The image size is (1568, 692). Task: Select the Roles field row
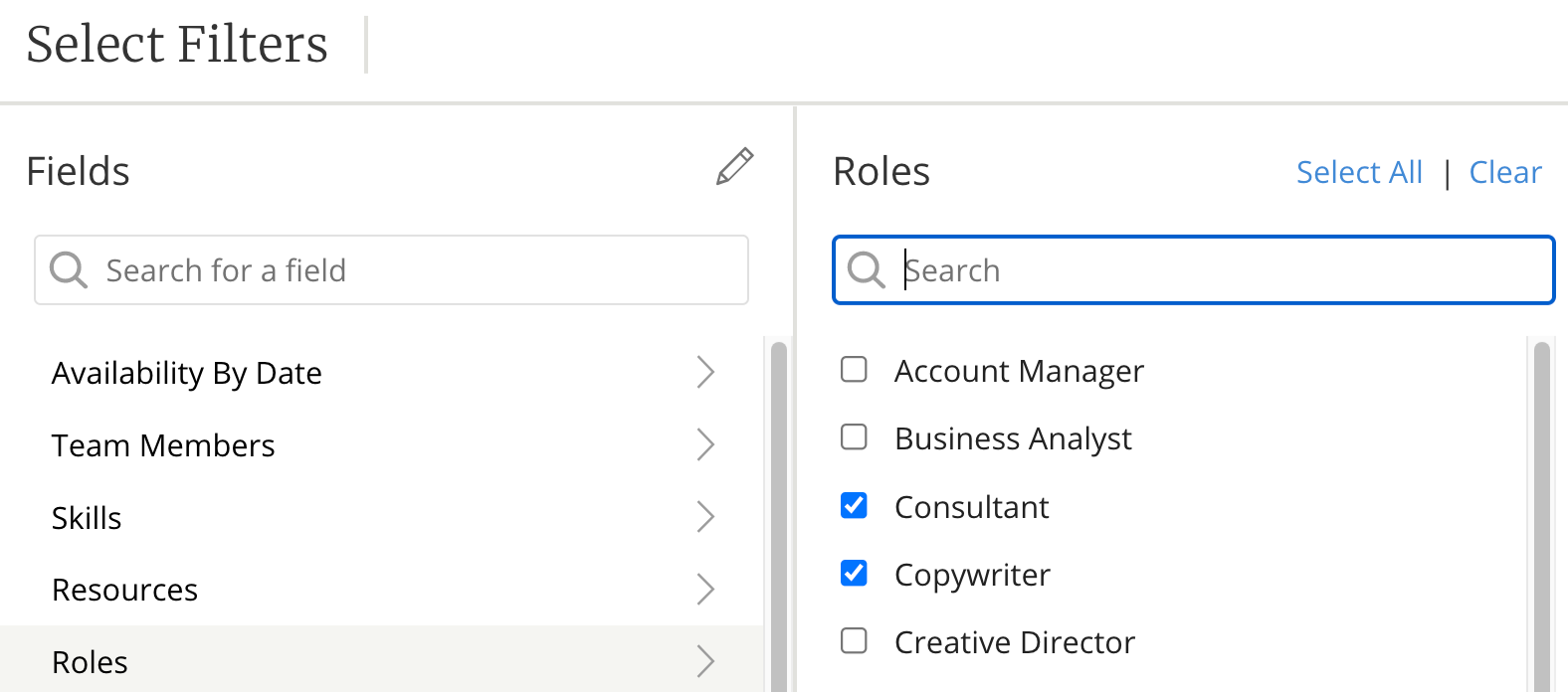click(x=382, y=659)
